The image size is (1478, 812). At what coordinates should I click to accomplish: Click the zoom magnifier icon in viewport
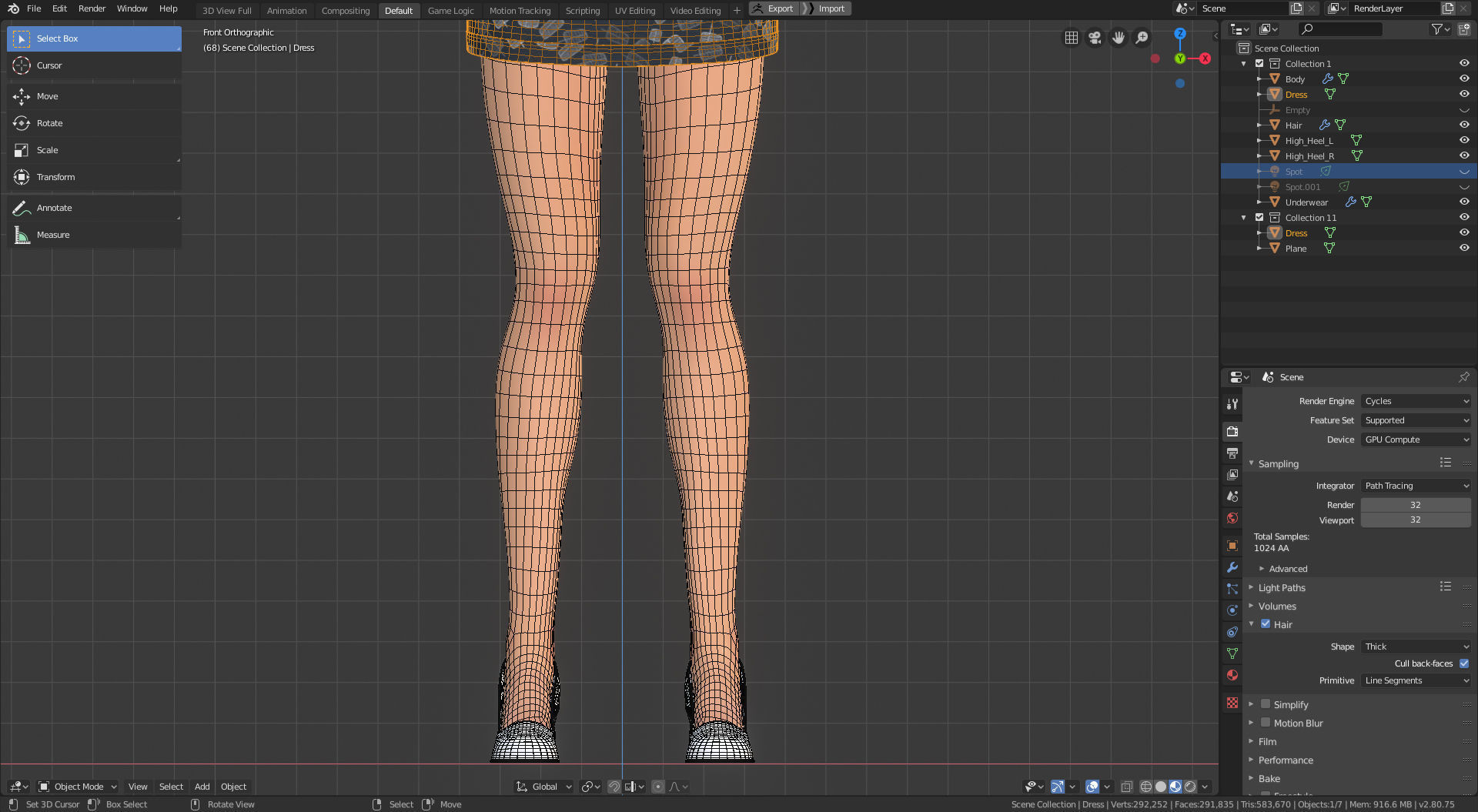click(x=1142, y=38)
